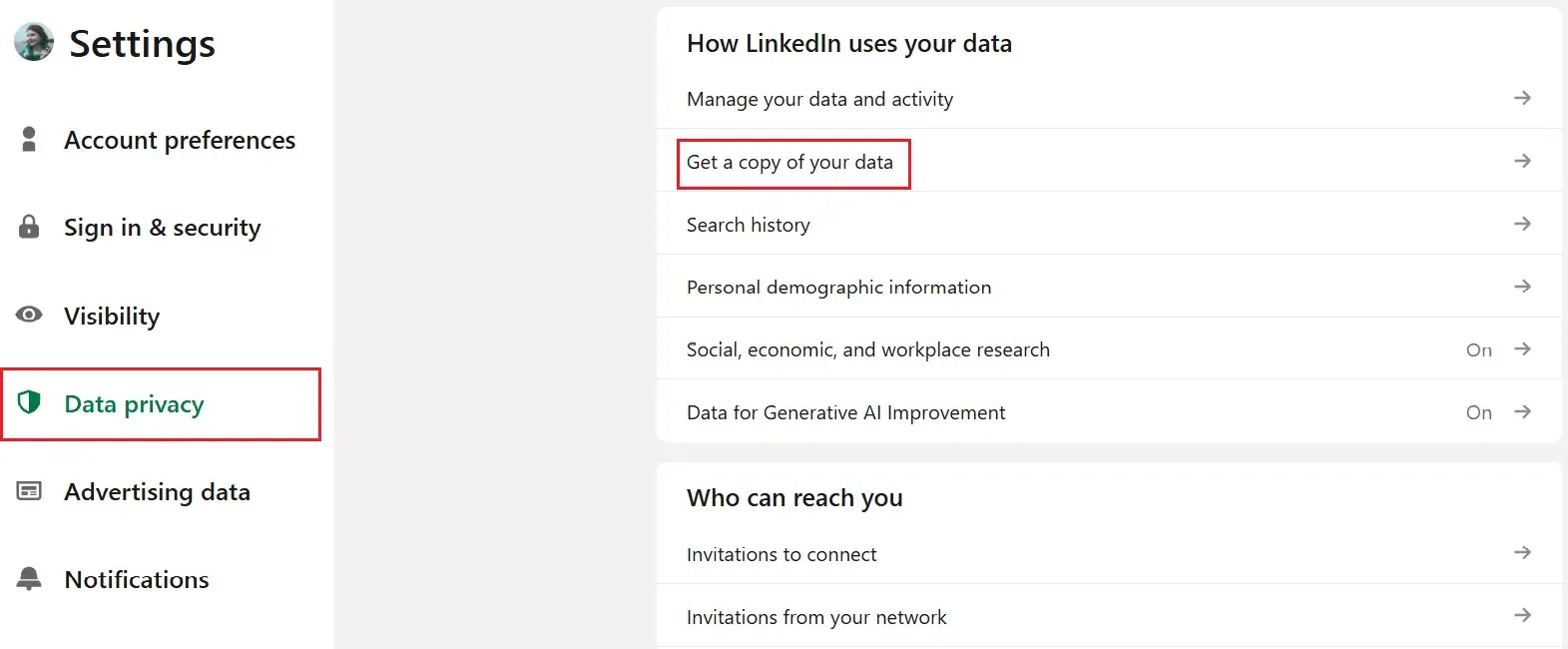This screenshot has width=1568, height=649.
Task: Click the arrow for Manage your data and activity
Action: (x=1522, y=98)
